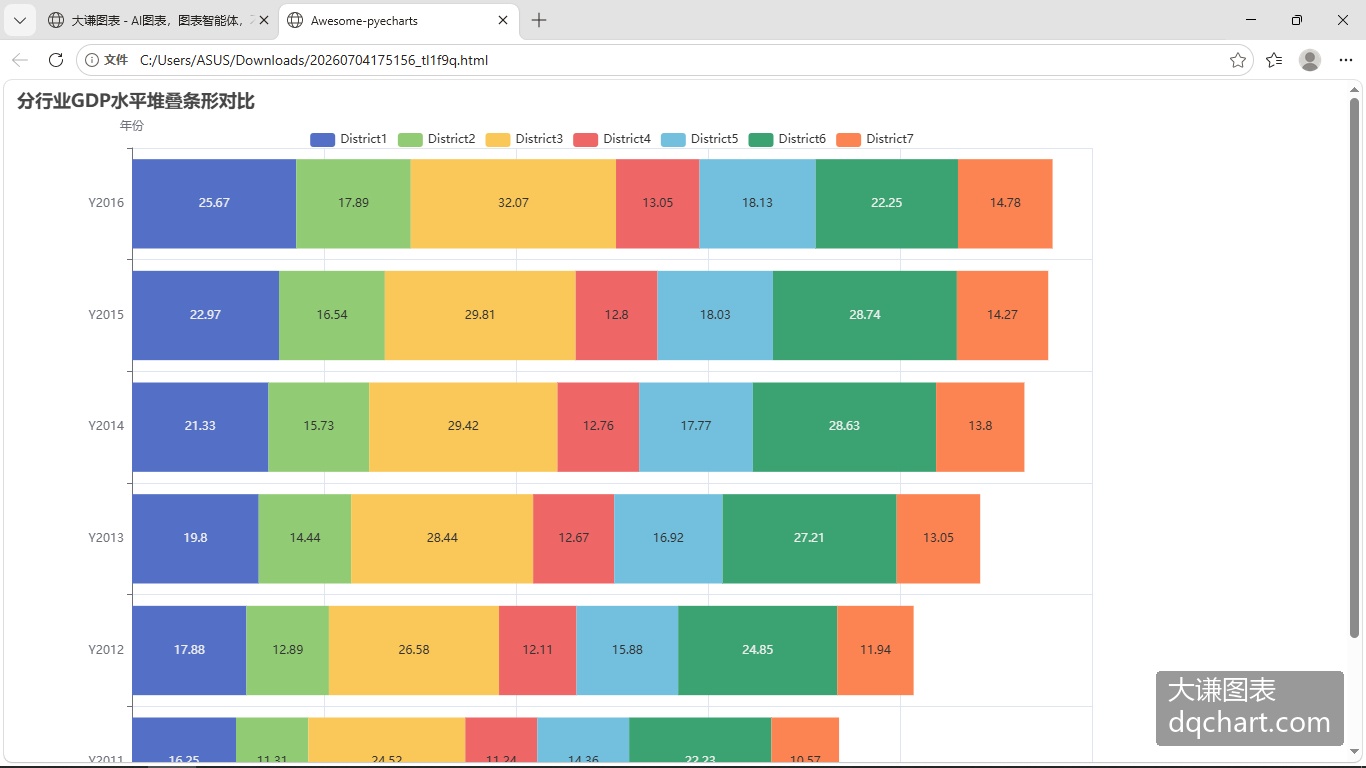This screenshot has height=768, width=1366.
Task: Click the Y2012 District3 segment 26.58
Action: [414, 650]
